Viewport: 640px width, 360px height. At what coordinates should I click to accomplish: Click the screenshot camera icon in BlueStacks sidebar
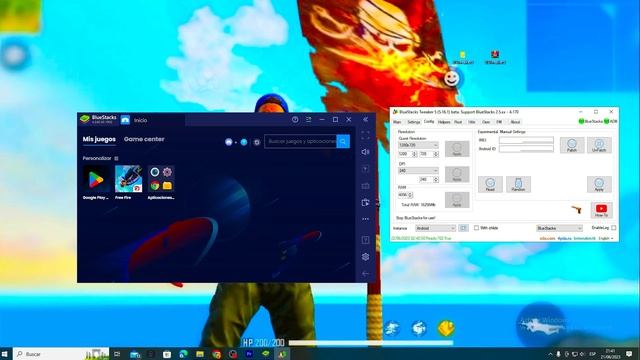click(365, 186)
